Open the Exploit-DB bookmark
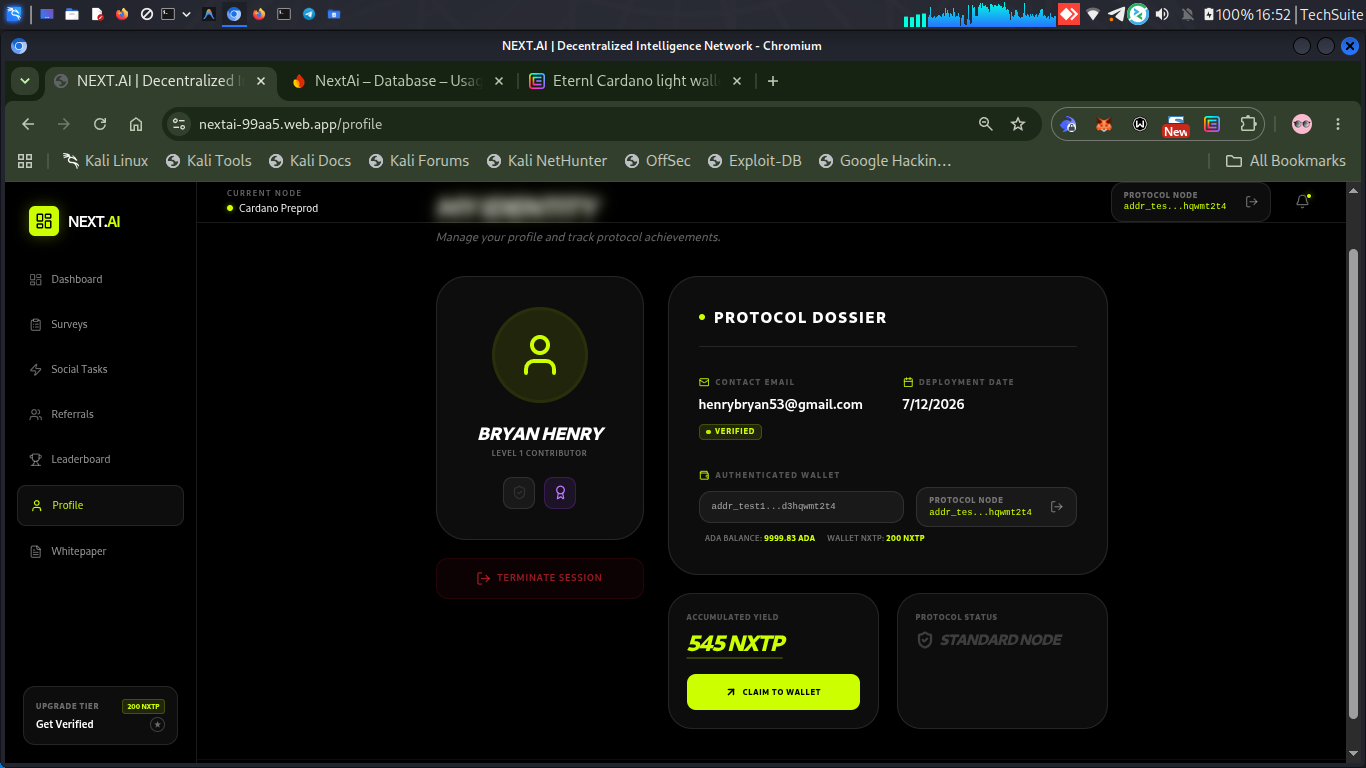Image resolution: width=1366 pixels, height=768 pixels. 755,161
